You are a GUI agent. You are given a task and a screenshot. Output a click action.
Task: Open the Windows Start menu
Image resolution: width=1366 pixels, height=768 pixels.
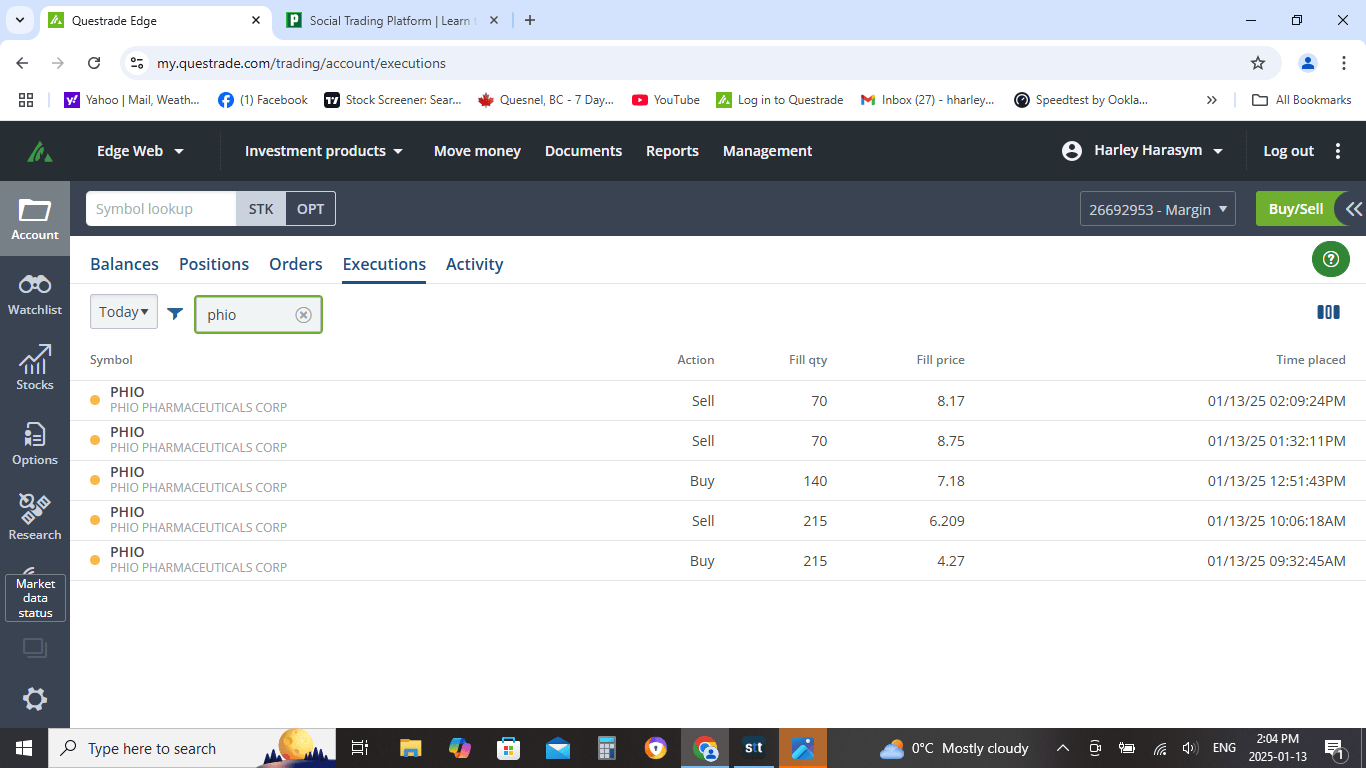coord(24,748)
